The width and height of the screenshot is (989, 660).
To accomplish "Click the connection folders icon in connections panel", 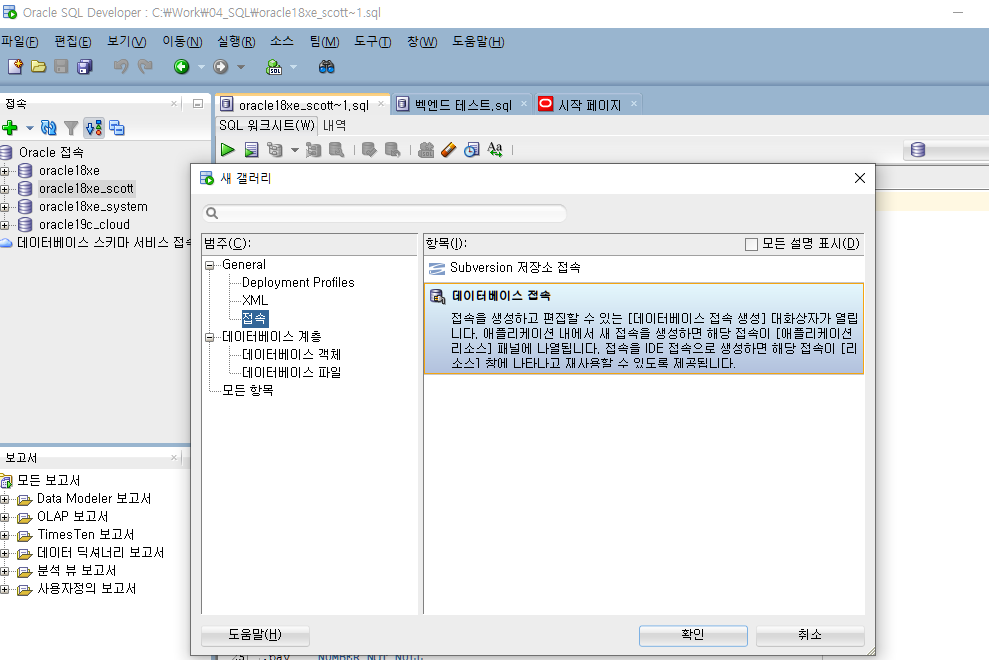I will [x=117, y=128].
